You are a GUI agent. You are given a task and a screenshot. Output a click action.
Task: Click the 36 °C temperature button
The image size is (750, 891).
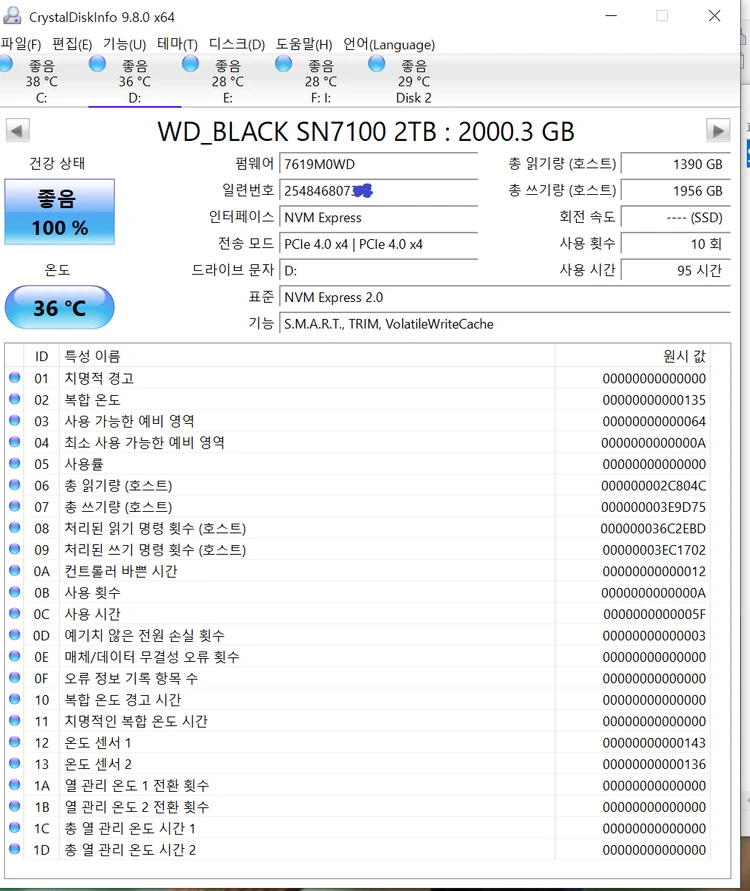[x=60, y=307]
